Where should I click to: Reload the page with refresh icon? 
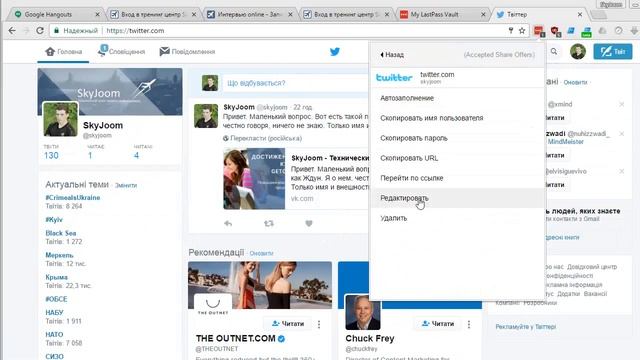[x=40, y=31]
